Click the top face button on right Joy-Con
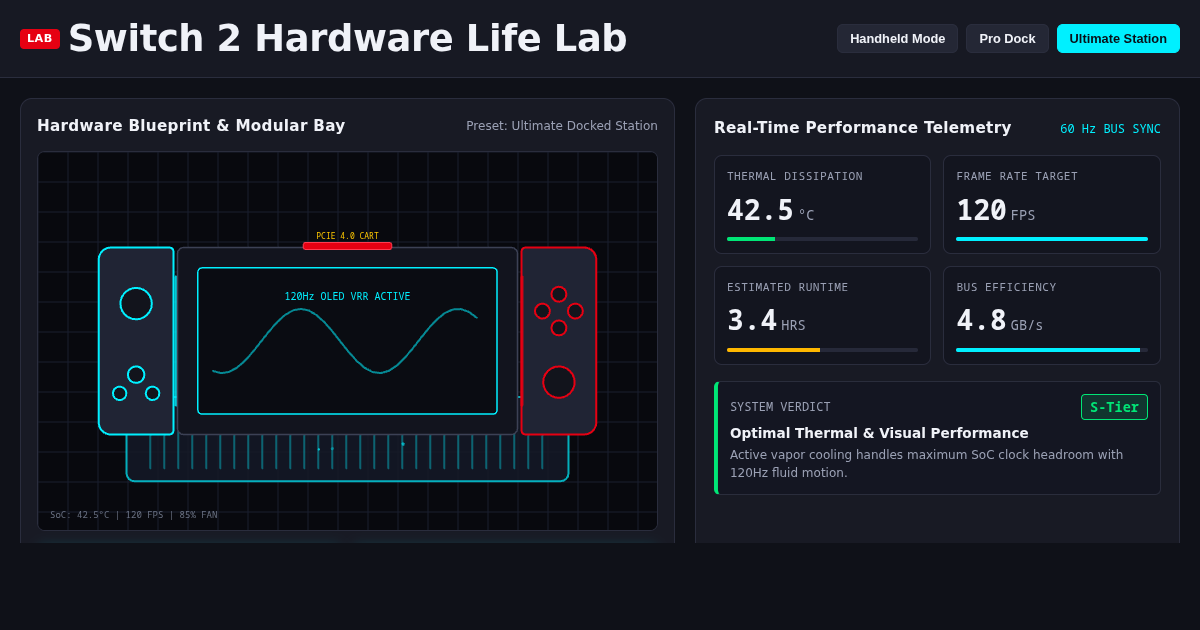Viewport: 1200px width, 630px height. tap(559, 294)
